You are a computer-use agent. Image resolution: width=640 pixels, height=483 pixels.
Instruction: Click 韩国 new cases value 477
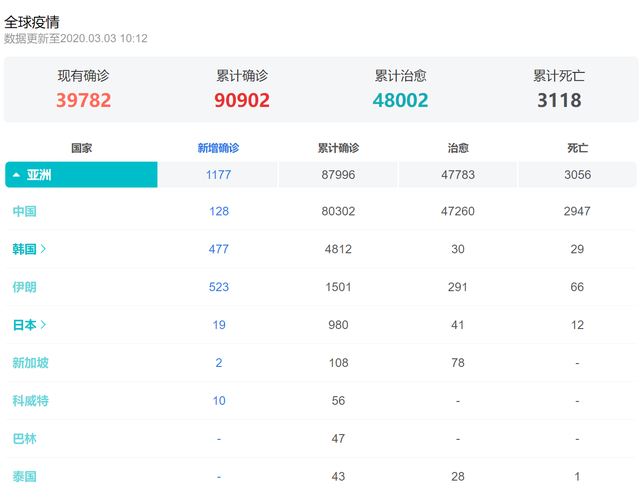click(219, 249)
